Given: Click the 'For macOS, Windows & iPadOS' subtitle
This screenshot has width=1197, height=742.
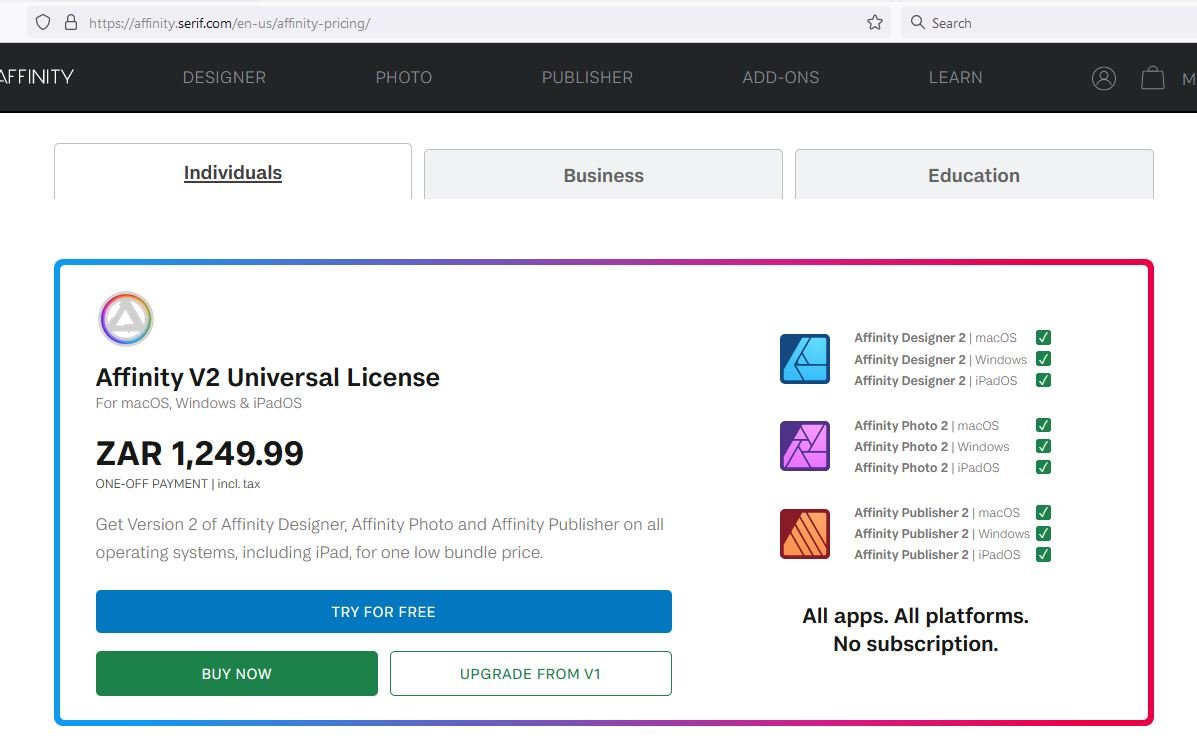Looking at the screenshot, I should tap(198, 403).
